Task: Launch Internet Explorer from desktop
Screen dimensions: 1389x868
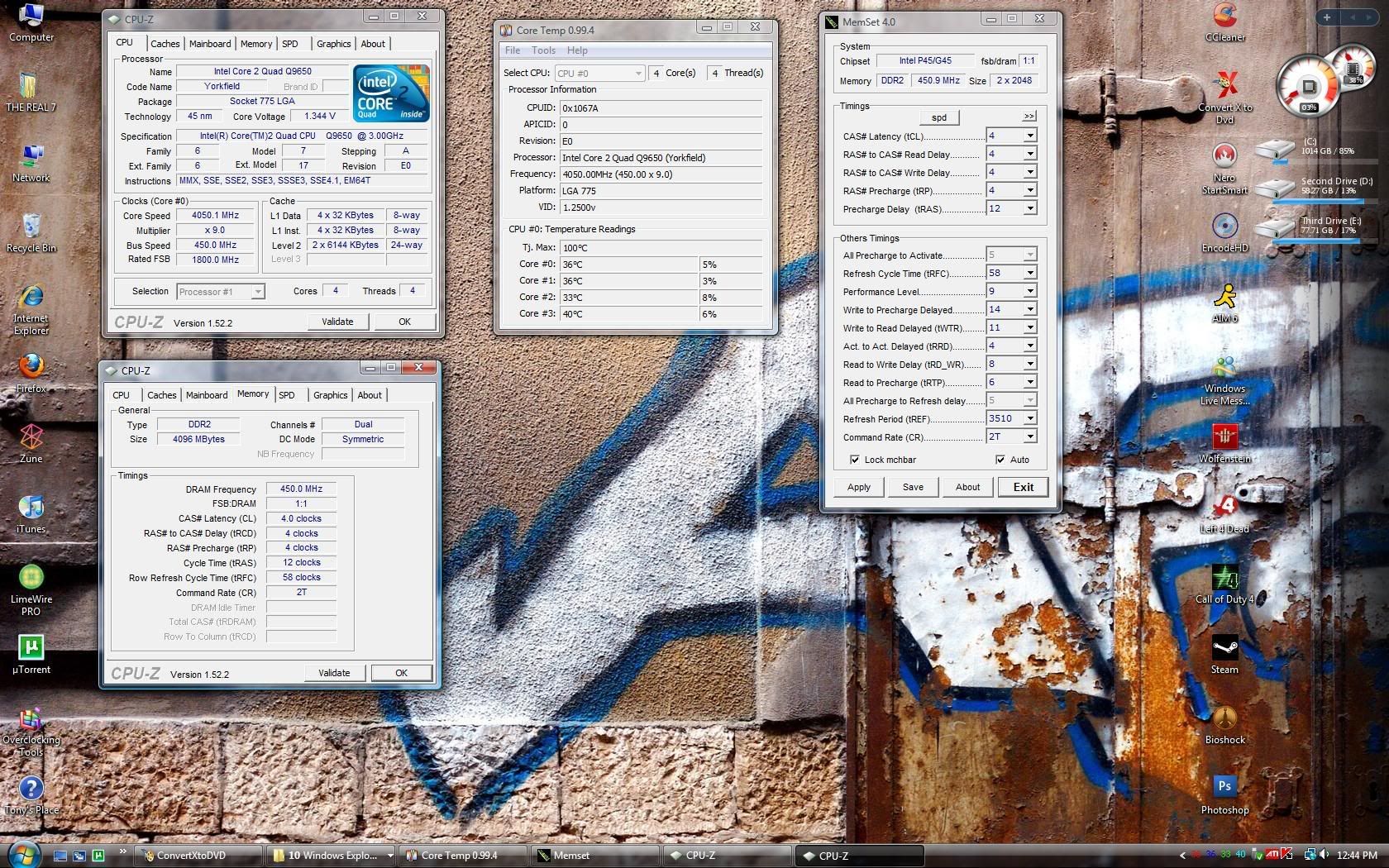Action: click(31, 309)
